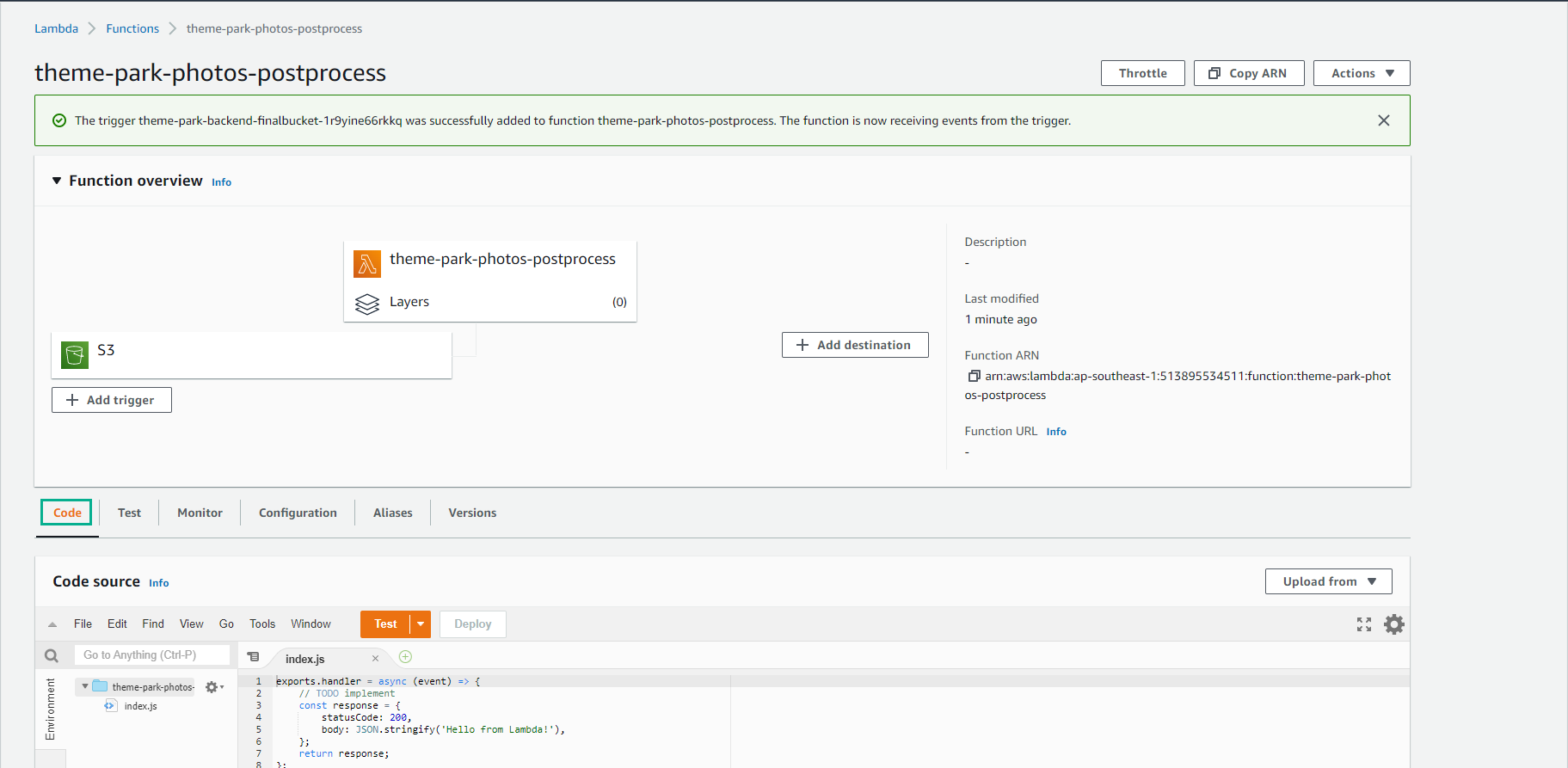The height and width of the screenshot is (768, 1568).
Task: Open the Versions tab
Action: point(472,513)
